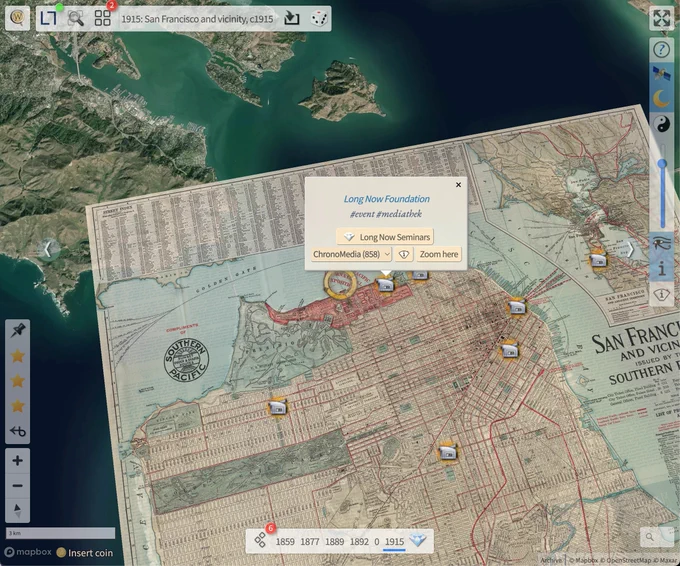
Task: Toggle the satellite basemap icon
Action: click(661, 74)
